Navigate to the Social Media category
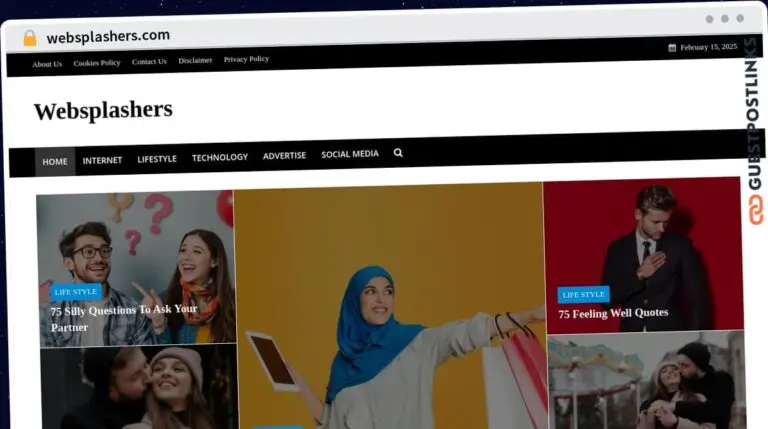This screenshot has width=768, height=429. 350,154
